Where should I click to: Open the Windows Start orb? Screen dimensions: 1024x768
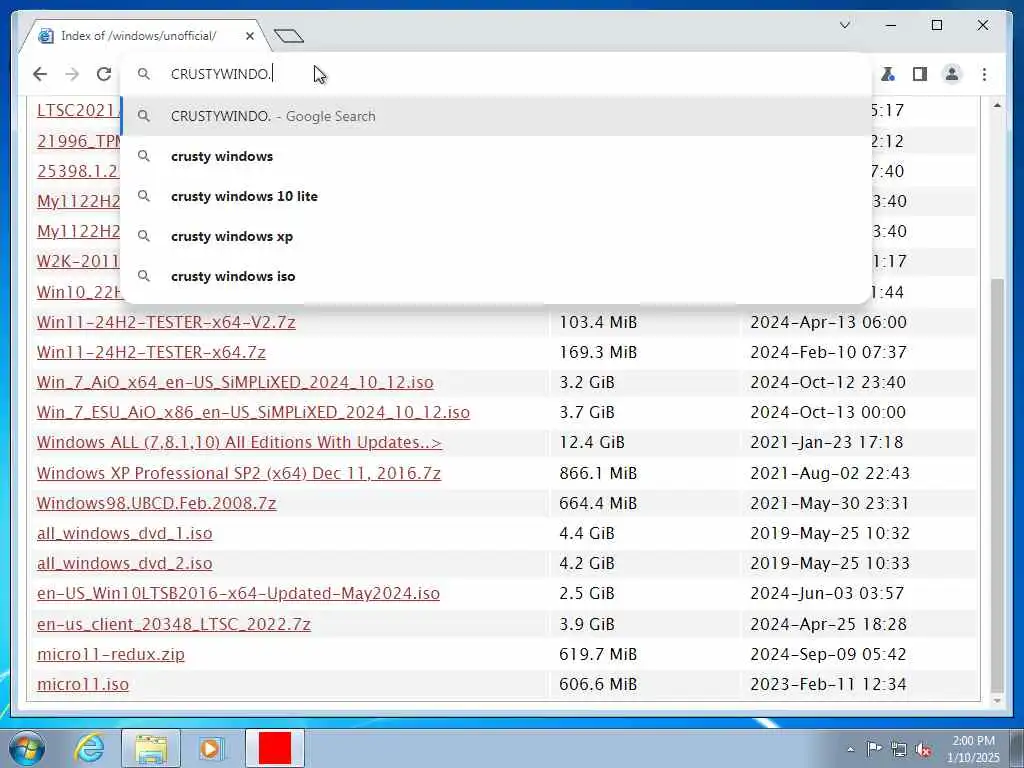click(27, 748)
